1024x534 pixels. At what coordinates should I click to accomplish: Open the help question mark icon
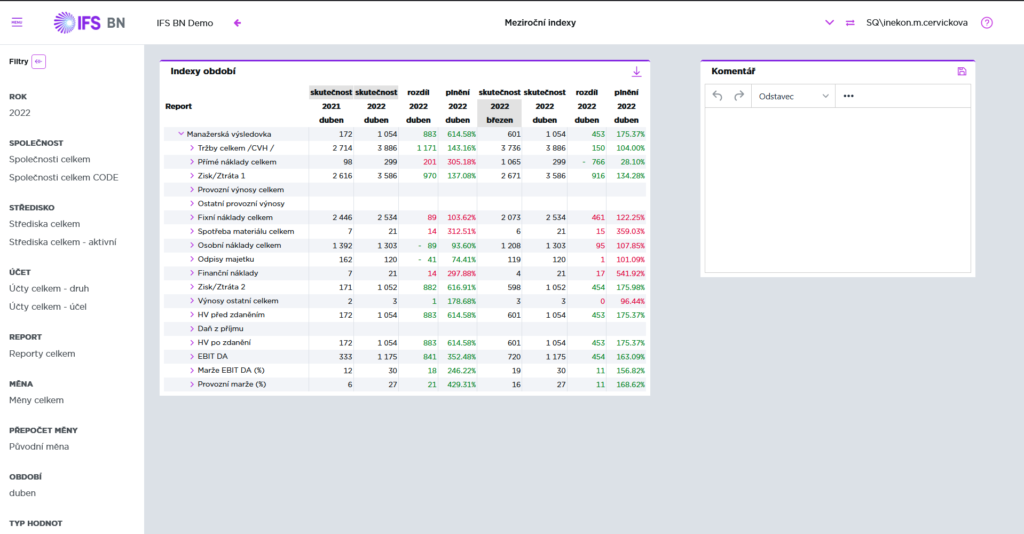point(987,22)
